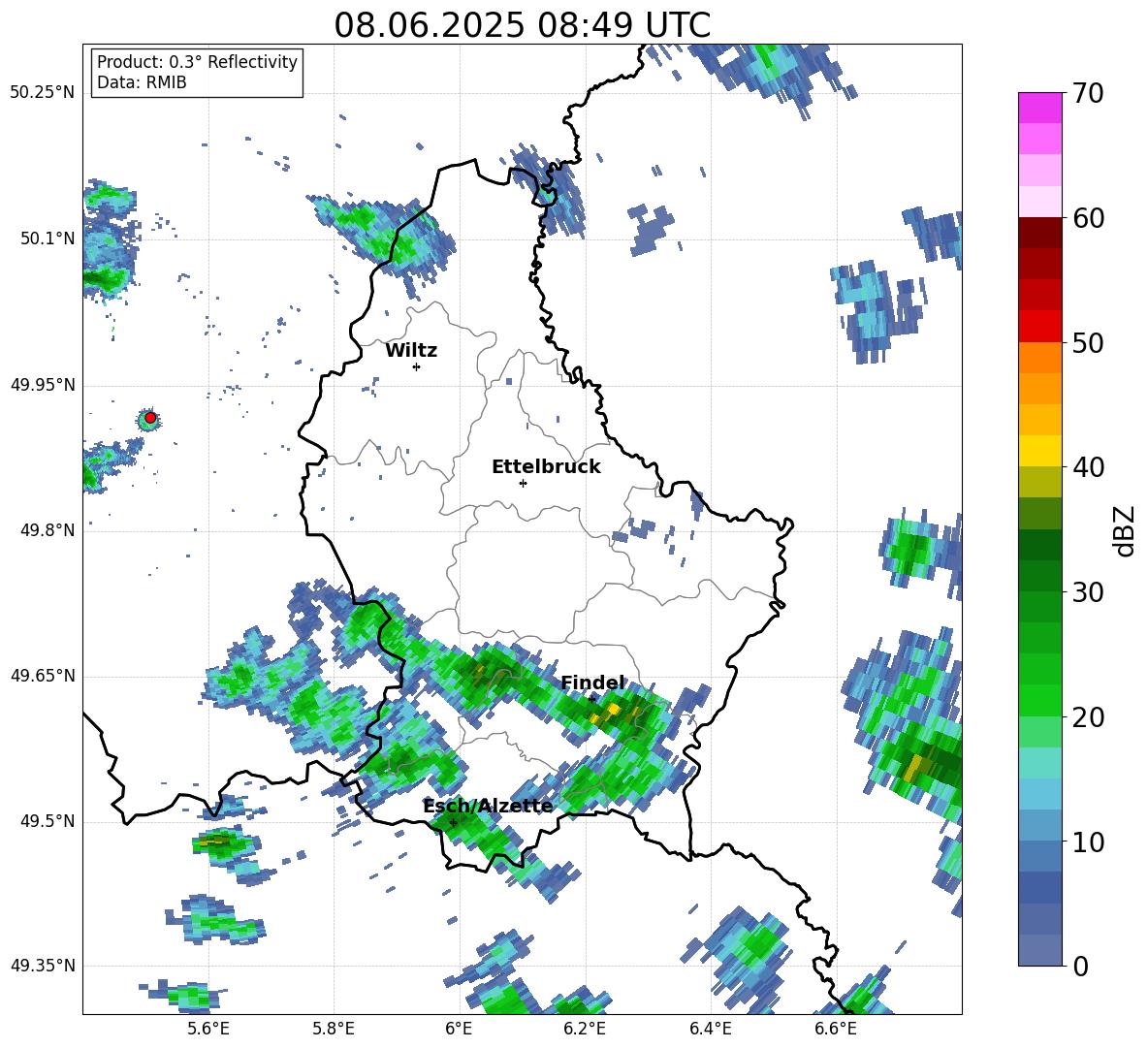
Task: Click the Esch/Alzette station cross marker
Action: 453,822
